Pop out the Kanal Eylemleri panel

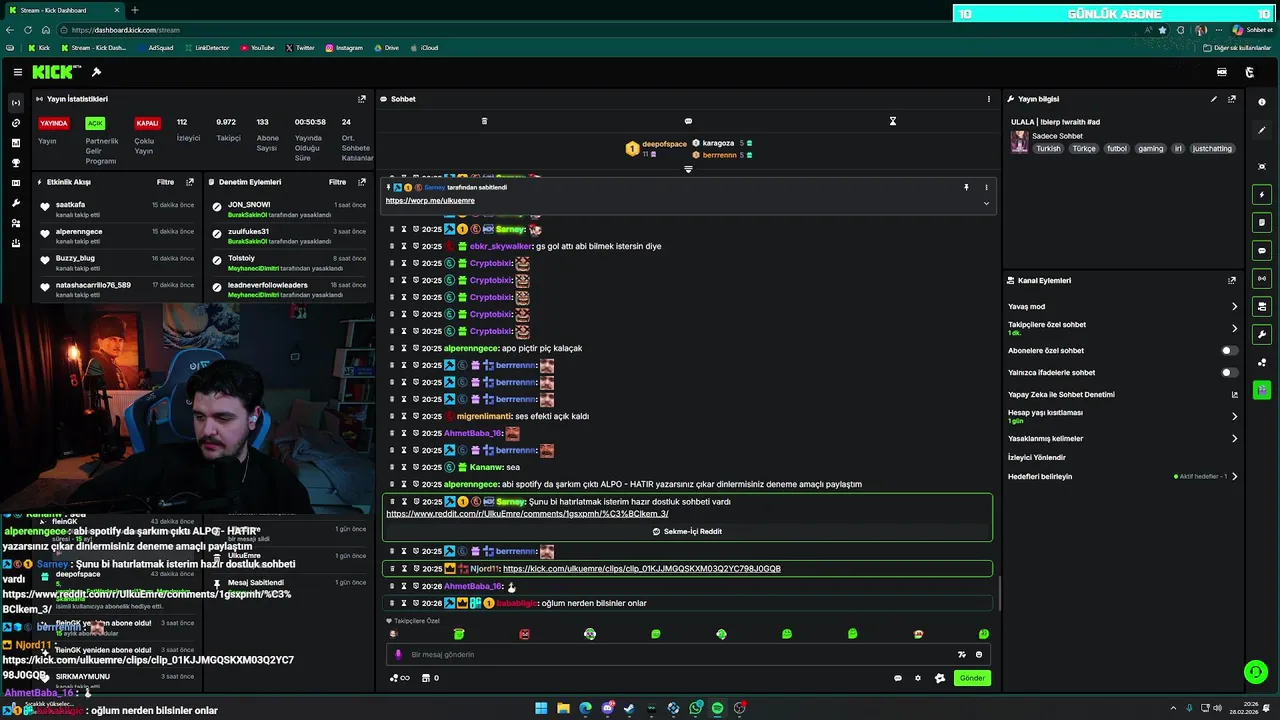click(x=1232, y=281)
